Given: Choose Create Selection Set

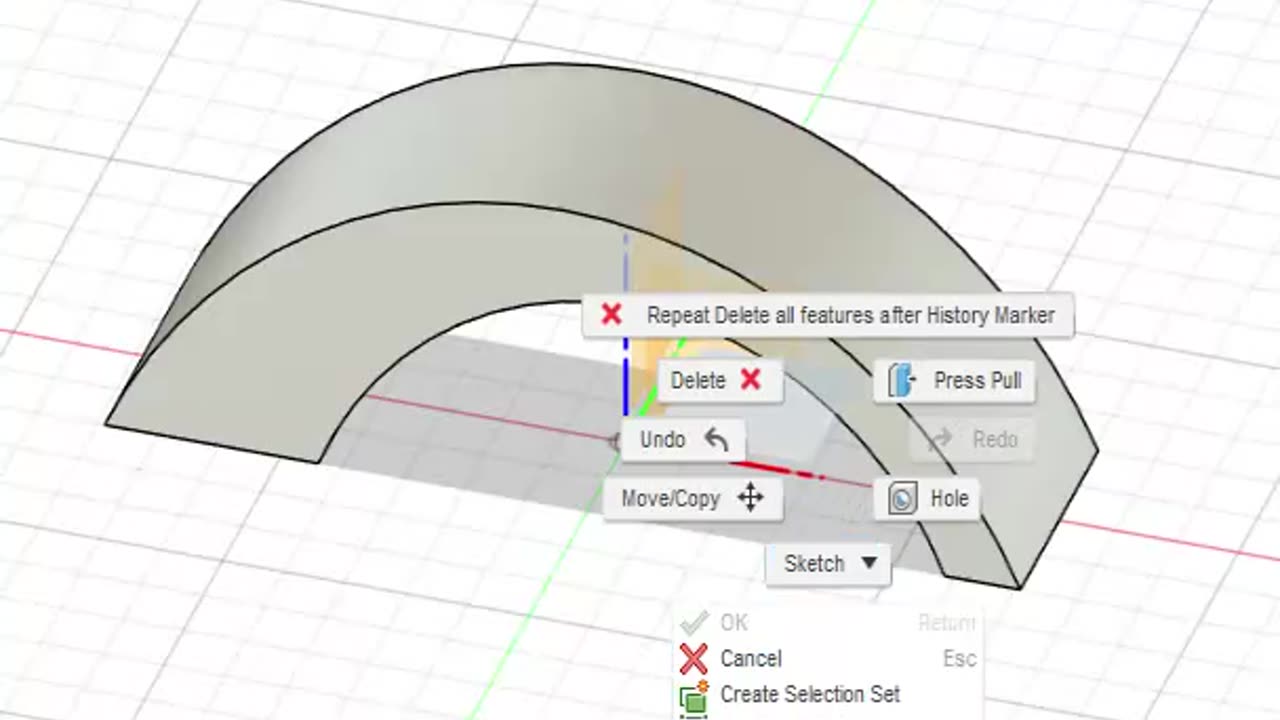Looking at the screenshot, I should pos(828,694).
